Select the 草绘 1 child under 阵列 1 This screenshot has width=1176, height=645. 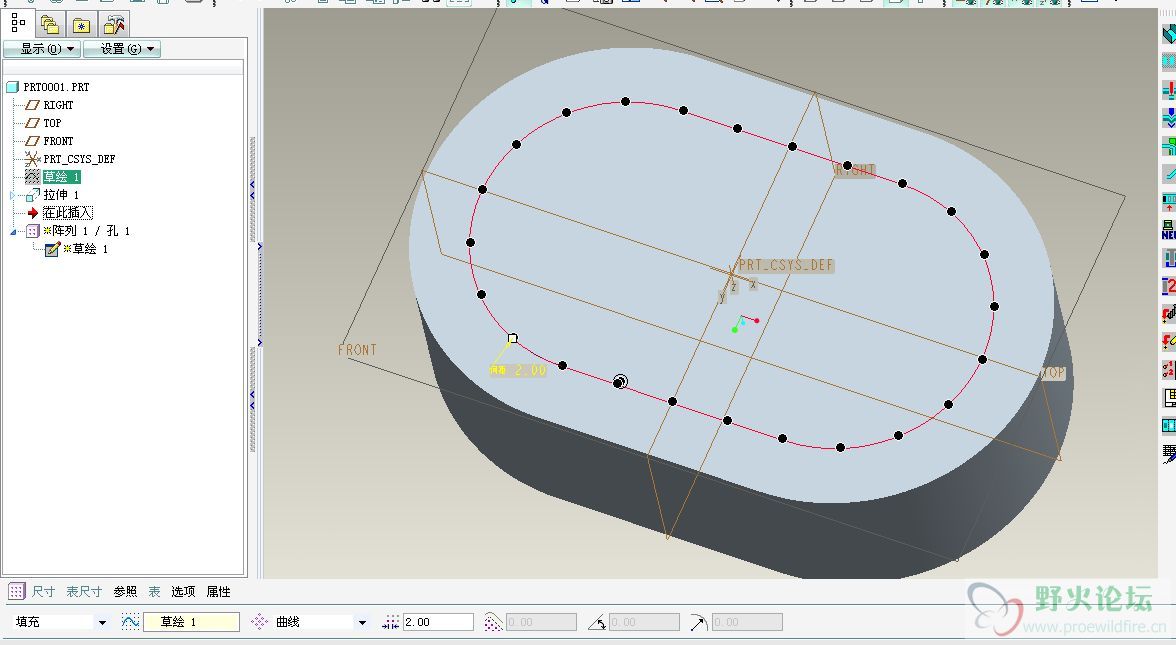coord(90,249)
